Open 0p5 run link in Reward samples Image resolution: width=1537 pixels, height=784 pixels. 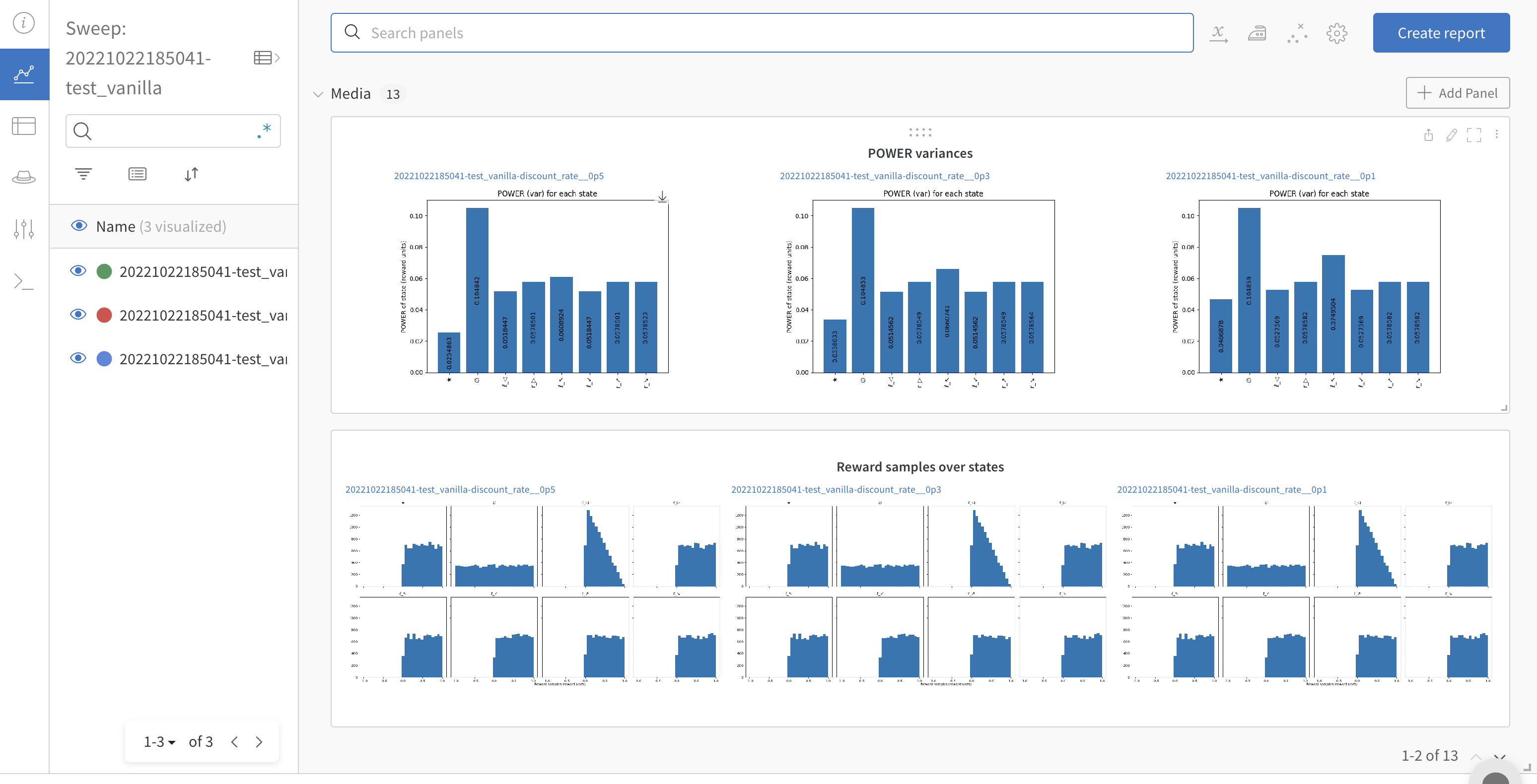click(450, 489)
